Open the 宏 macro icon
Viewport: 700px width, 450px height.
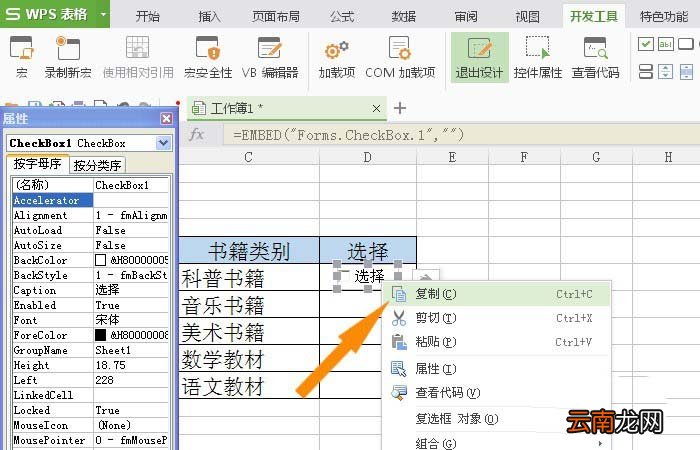coord(21,57)
